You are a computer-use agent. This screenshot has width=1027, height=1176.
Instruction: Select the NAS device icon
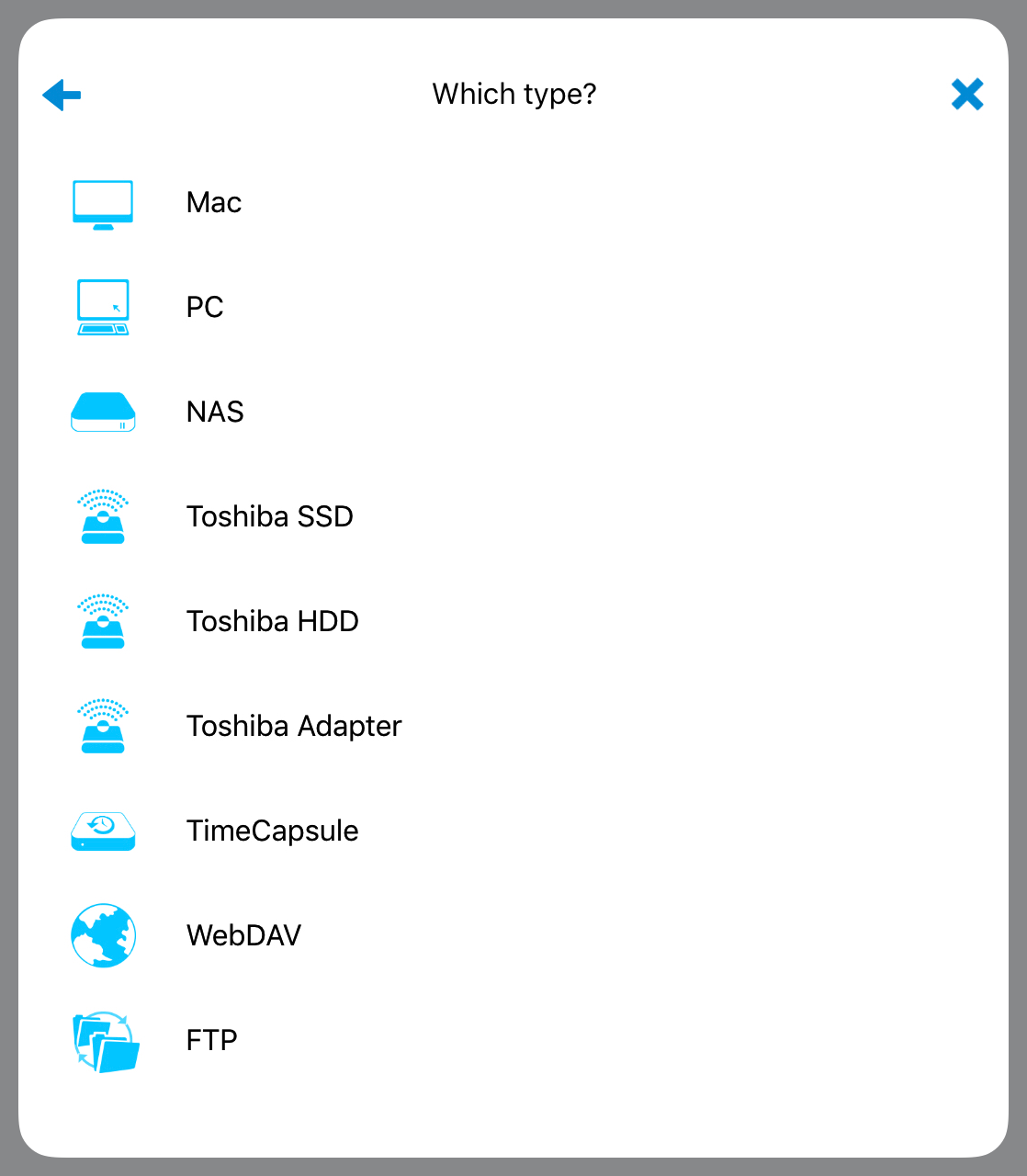pos(103,413)
